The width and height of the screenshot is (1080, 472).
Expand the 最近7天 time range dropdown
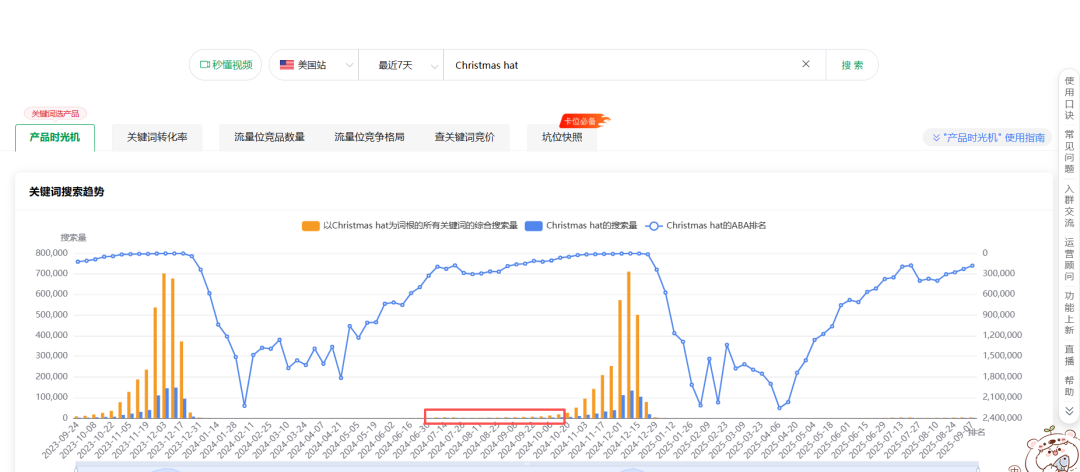[402, 65]
